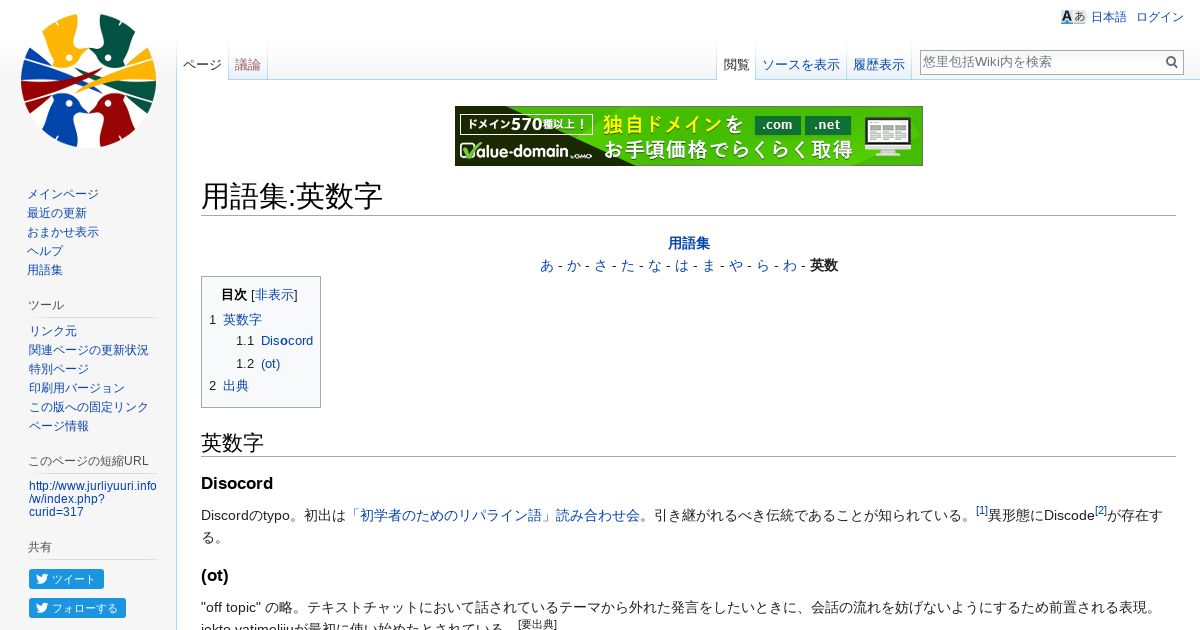Open 特別ページ link
This screenshot has width=1200, height=630.
(59, 369)
